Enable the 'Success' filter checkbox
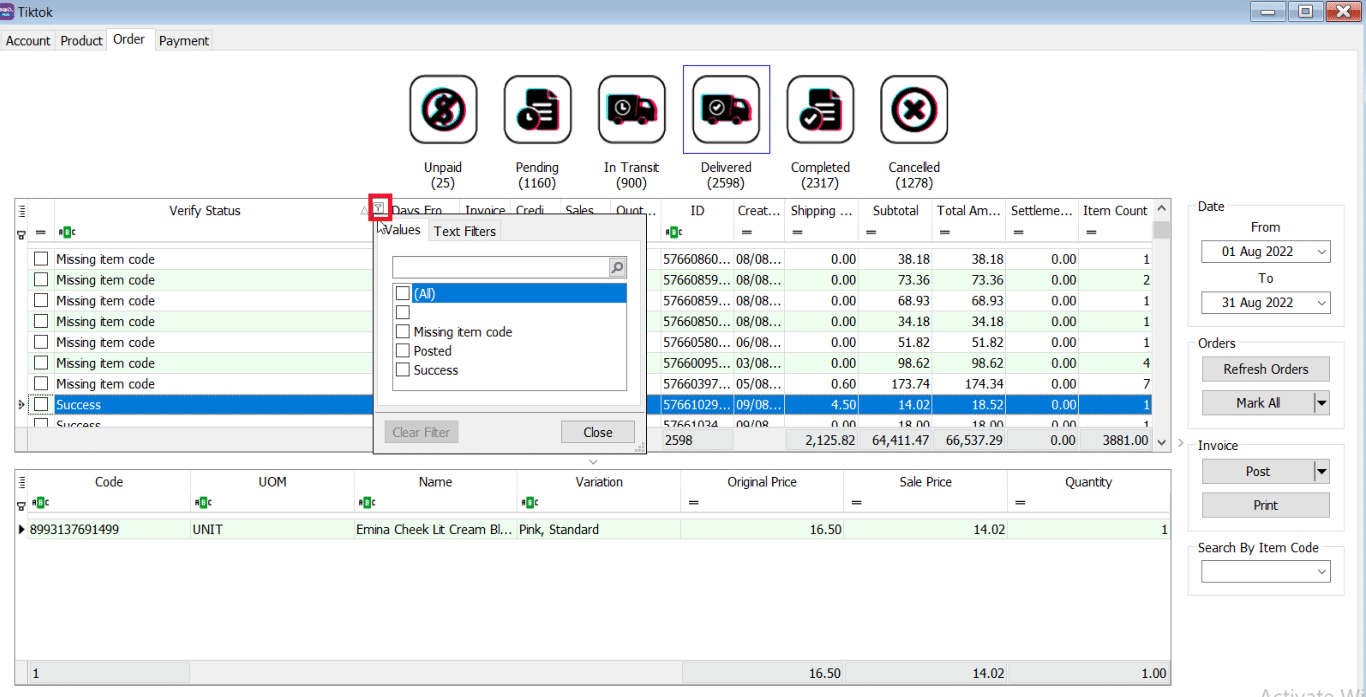 click(x=403, y=370)
